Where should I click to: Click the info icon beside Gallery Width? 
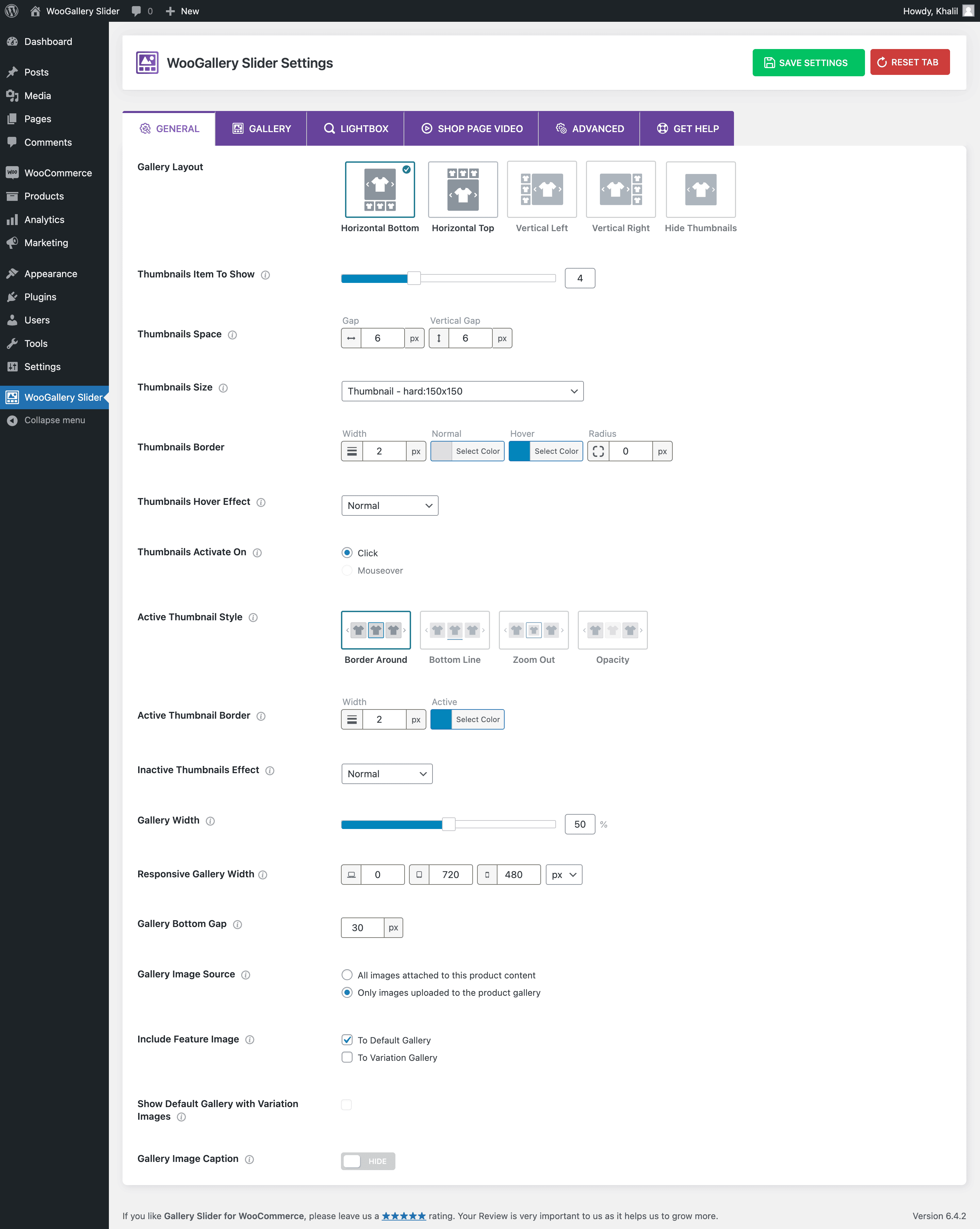tap(210, 821)
